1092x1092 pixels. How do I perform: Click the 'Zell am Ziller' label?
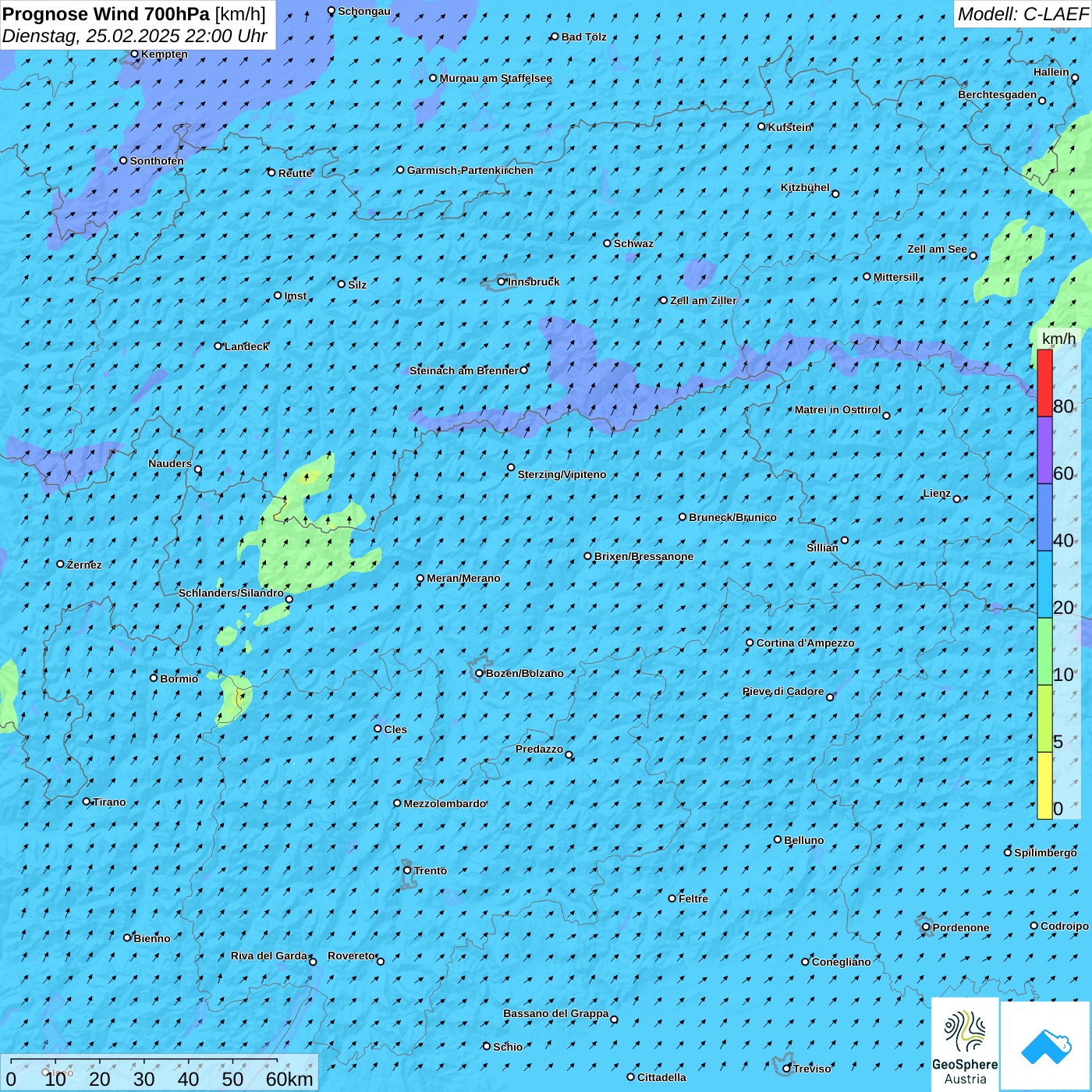[703, 300]
